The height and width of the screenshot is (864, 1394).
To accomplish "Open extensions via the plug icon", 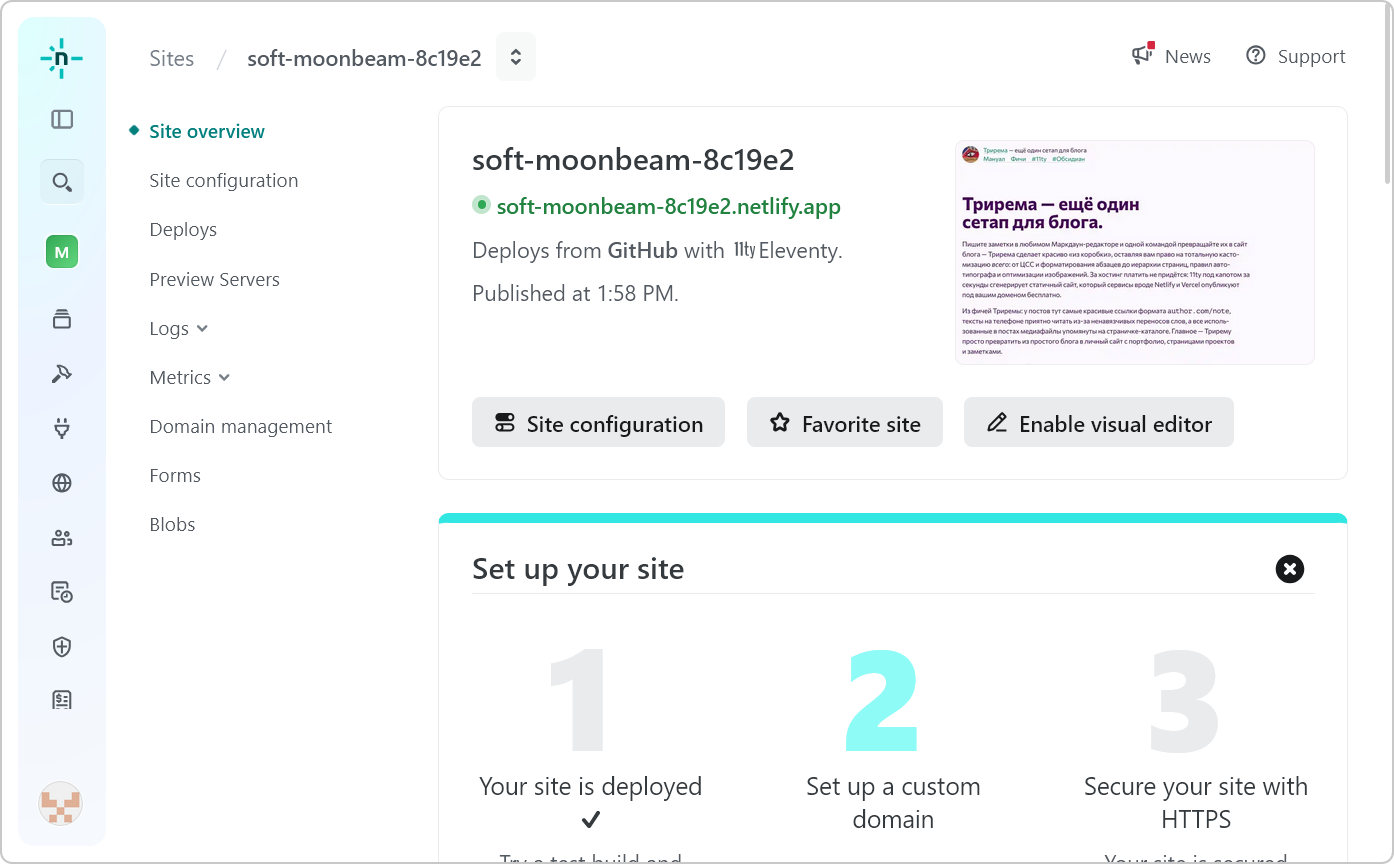I will pos(62,429).
